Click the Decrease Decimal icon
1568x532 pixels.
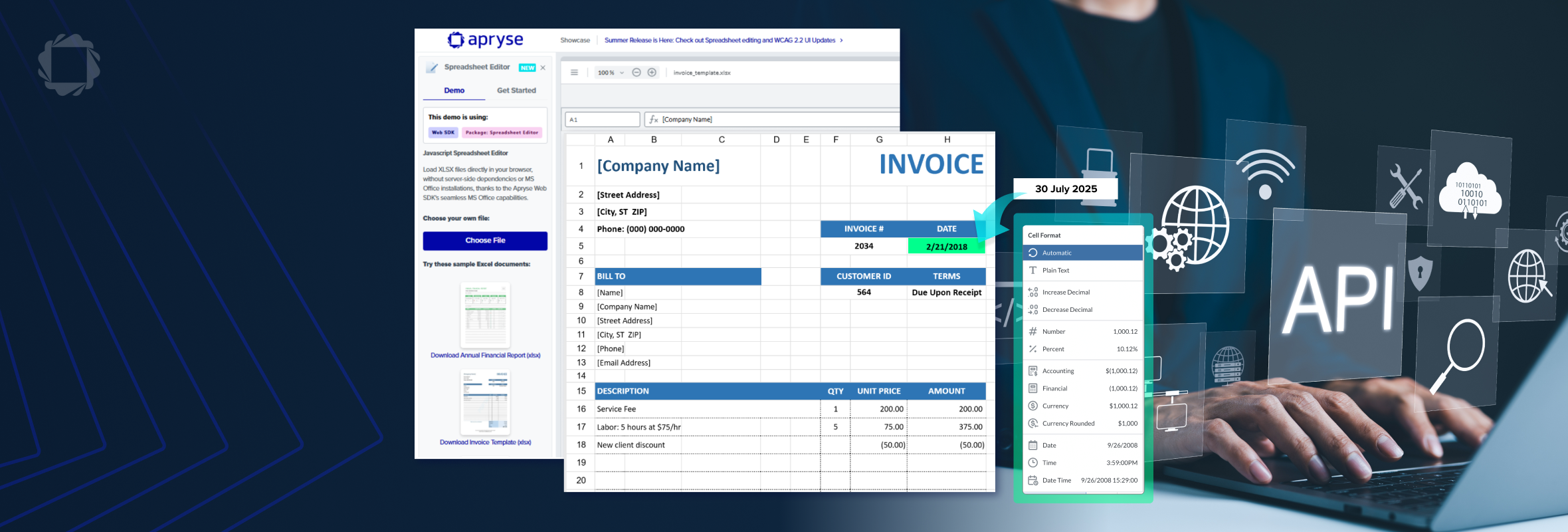pos(1033,309)
